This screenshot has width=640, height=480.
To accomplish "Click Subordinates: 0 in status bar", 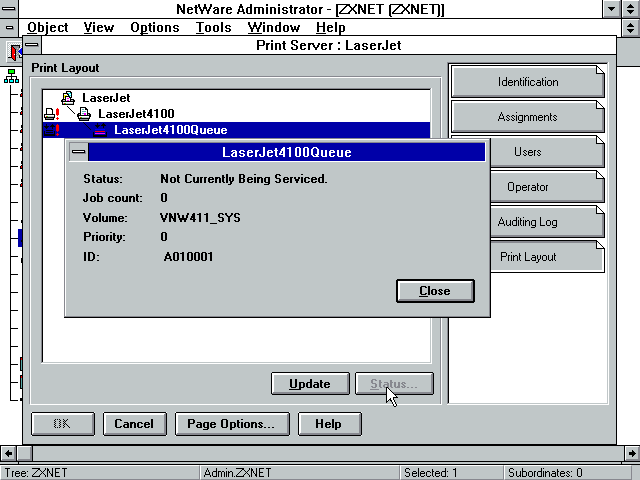I will 545,473.
